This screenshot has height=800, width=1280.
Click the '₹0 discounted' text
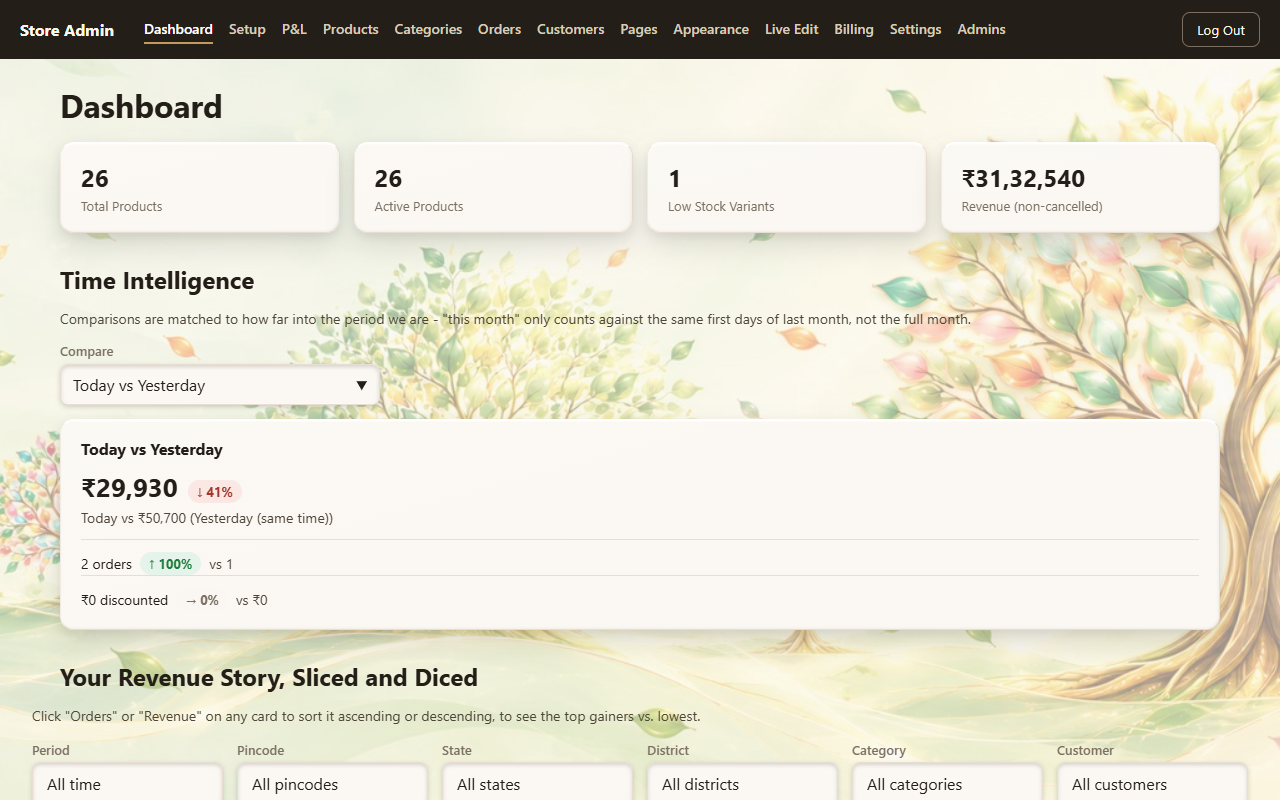pos(124,601)
